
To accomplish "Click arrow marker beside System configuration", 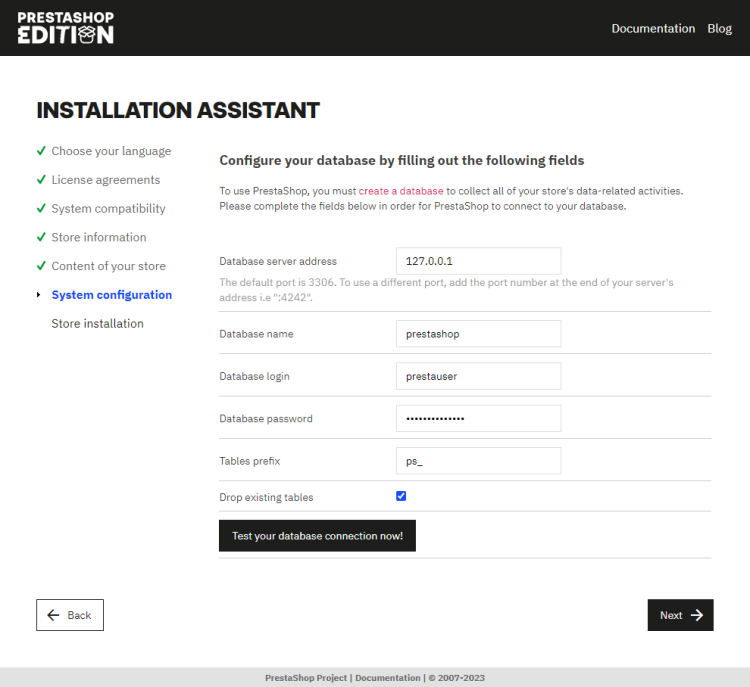I will point(38,295).
